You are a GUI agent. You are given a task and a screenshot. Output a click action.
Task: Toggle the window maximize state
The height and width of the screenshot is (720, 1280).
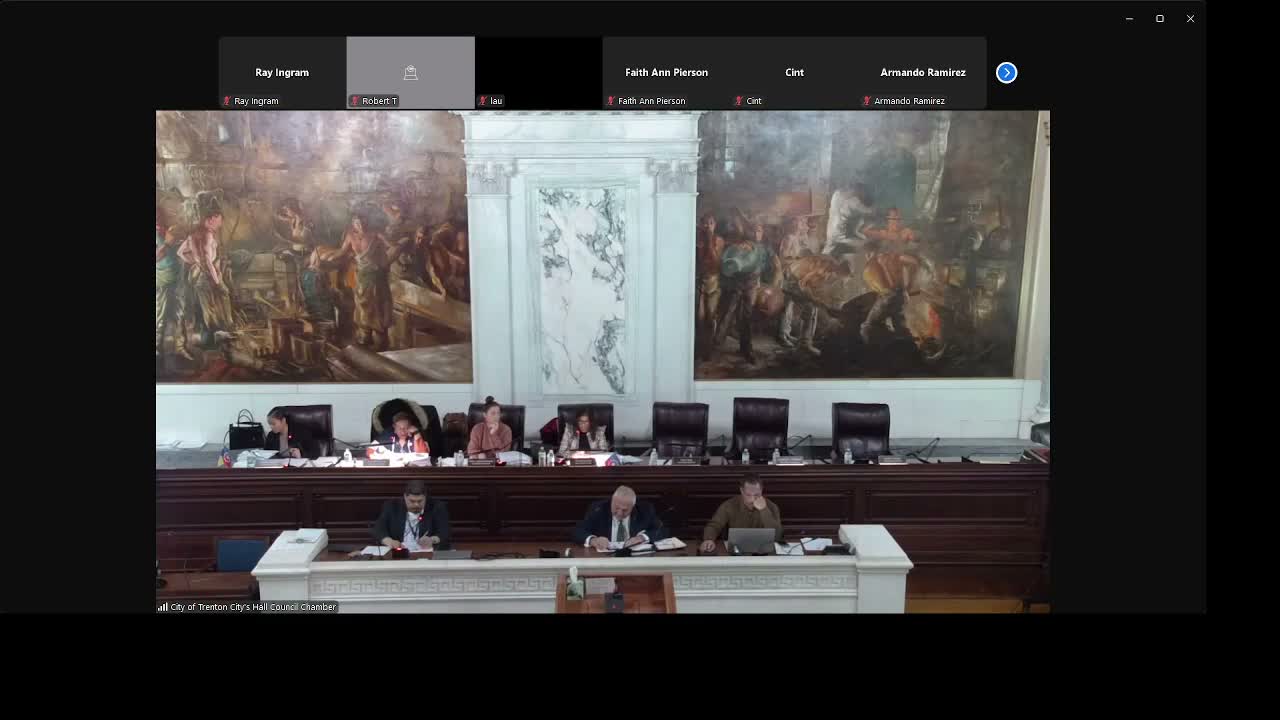(1159, 18)
